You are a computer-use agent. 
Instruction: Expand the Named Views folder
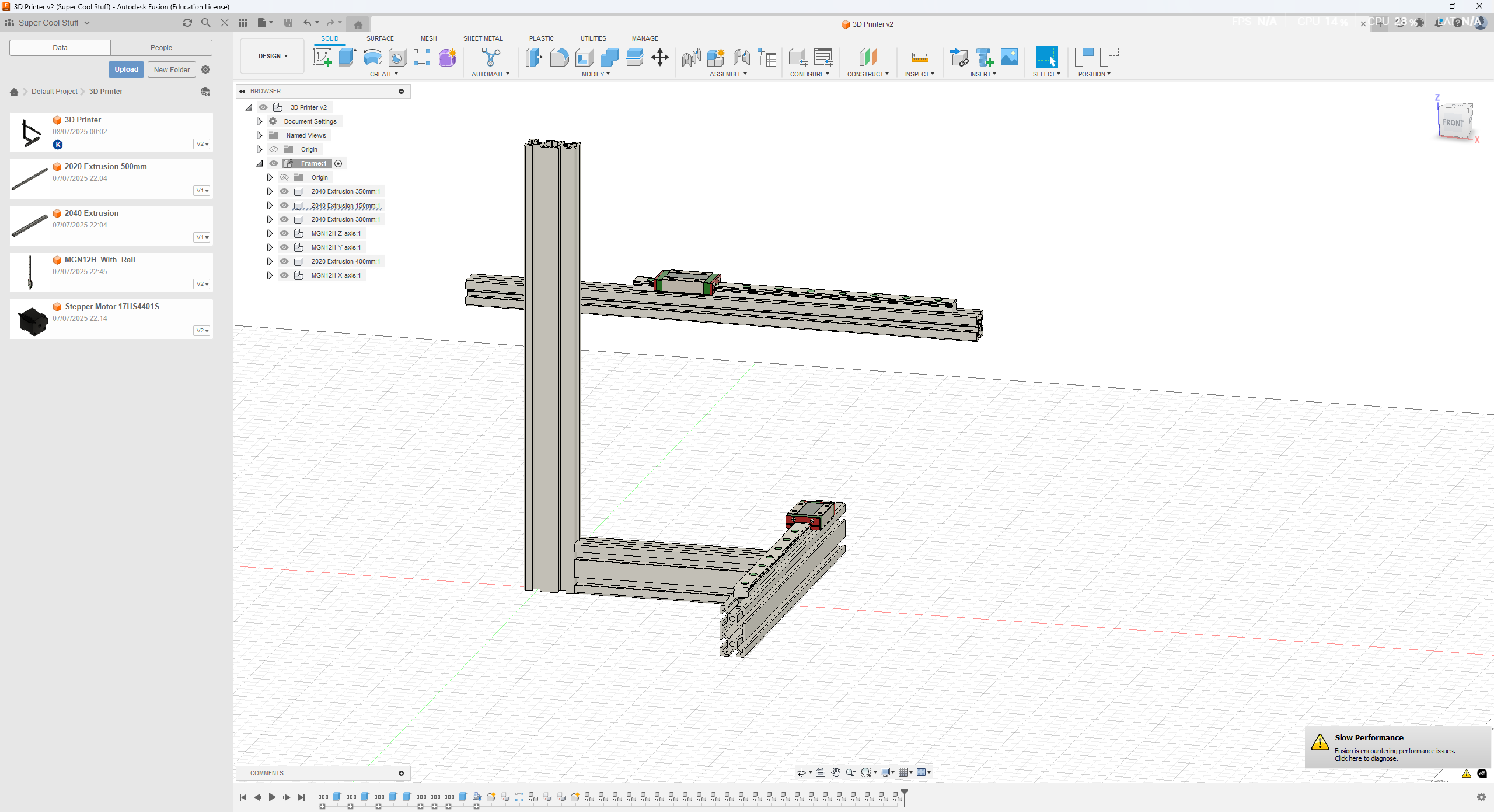tap(260, 135)
